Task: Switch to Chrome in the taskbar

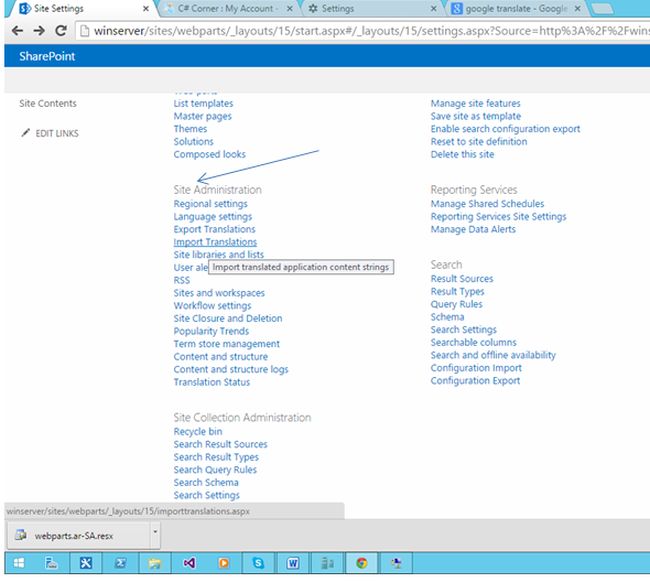Action: [361, 563]
